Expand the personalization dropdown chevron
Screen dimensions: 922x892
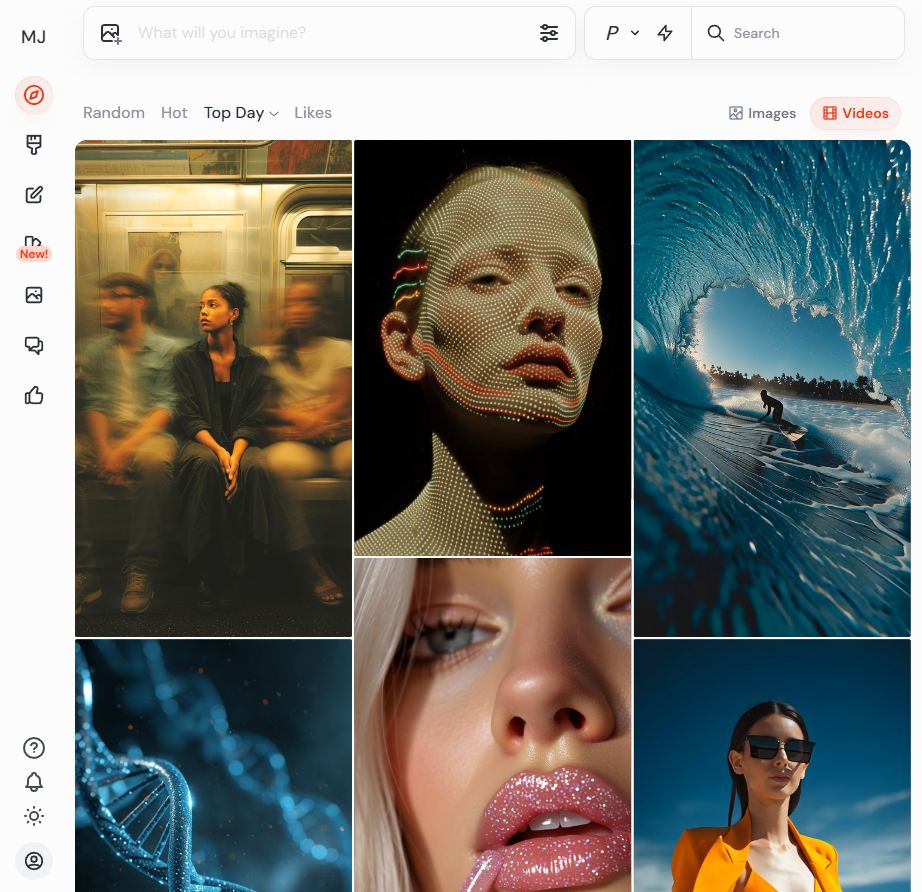point(635,33)
